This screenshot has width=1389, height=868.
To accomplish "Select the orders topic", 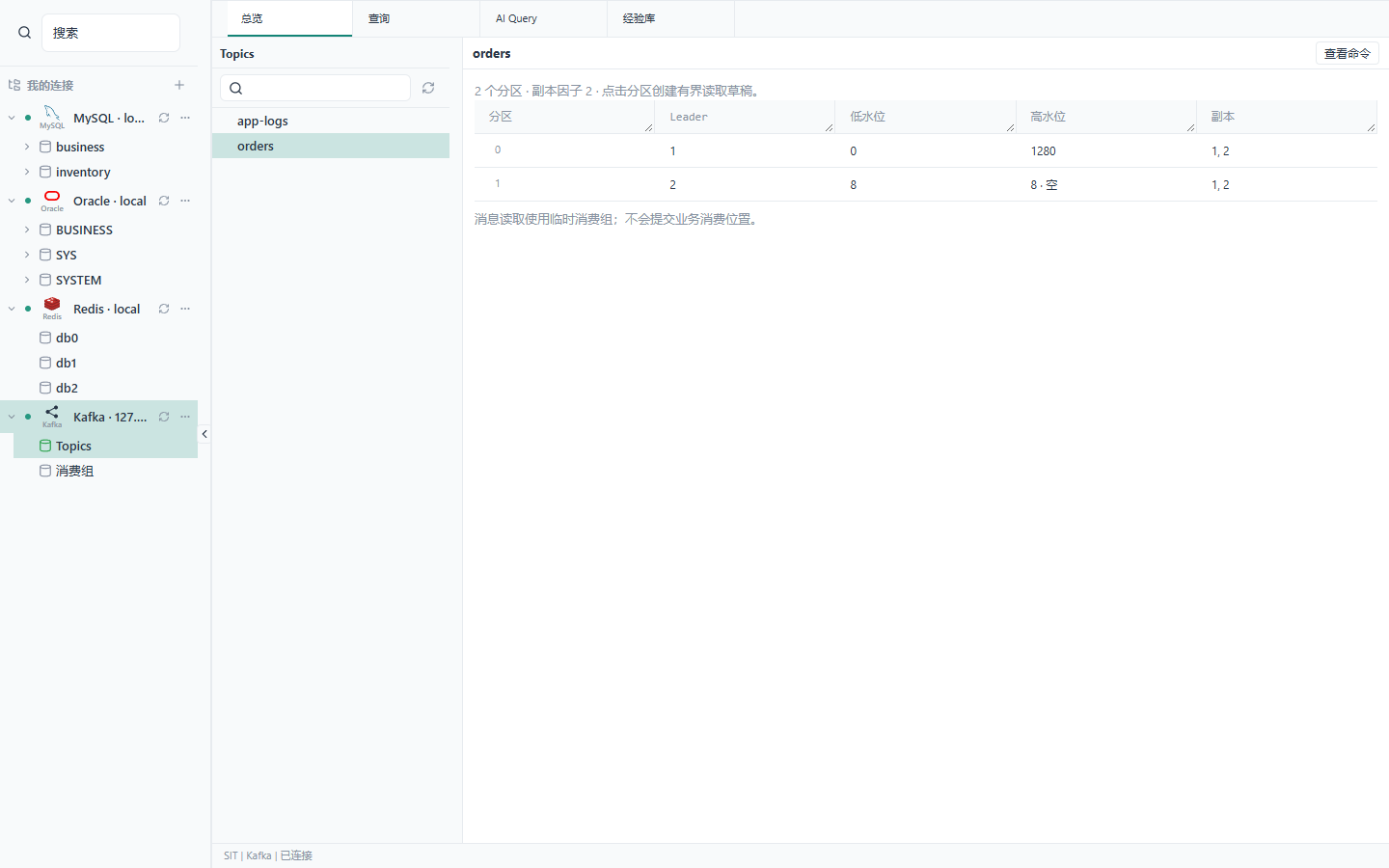I will point(331,146).
